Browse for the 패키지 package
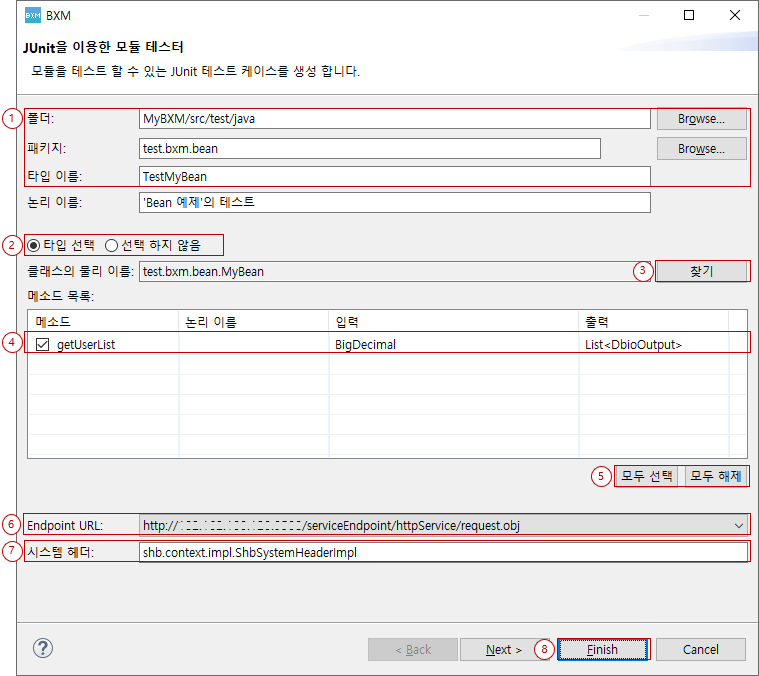This screenshot has width=759, height=676. (x=701, y=149)
